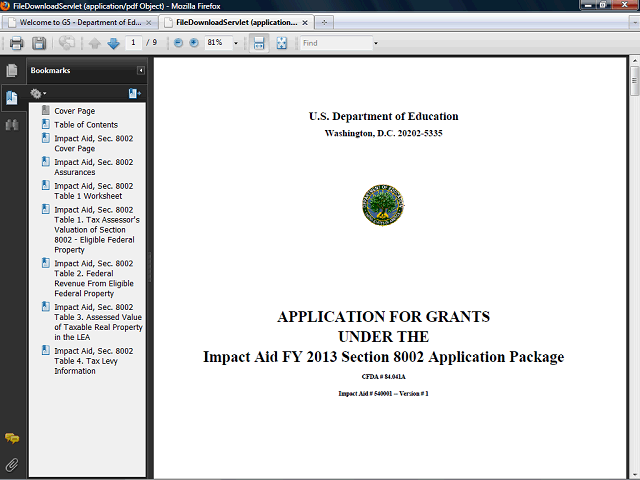
Task: Open the Page Thumbnails panel icon
Action: [x=12, y=71]
